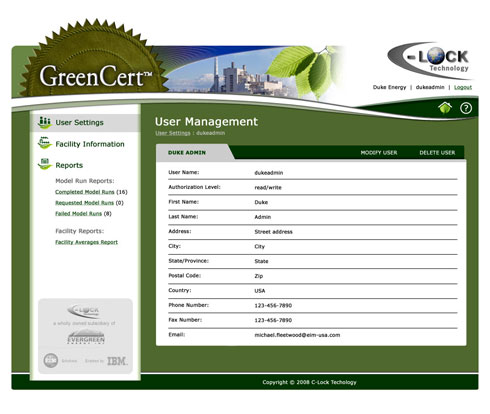The width and height of the screenshot is (490, 414).
Task: Click the City field value
Action: (259, 247)
